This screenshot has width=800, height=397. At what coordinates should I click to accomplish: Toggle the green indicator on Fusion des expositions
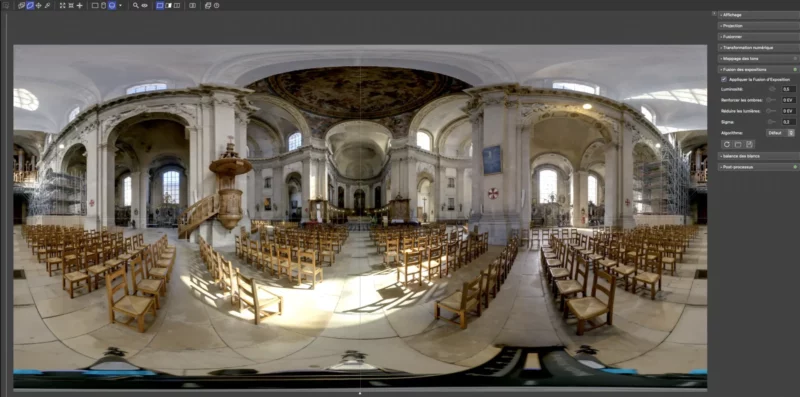point(795,69)
